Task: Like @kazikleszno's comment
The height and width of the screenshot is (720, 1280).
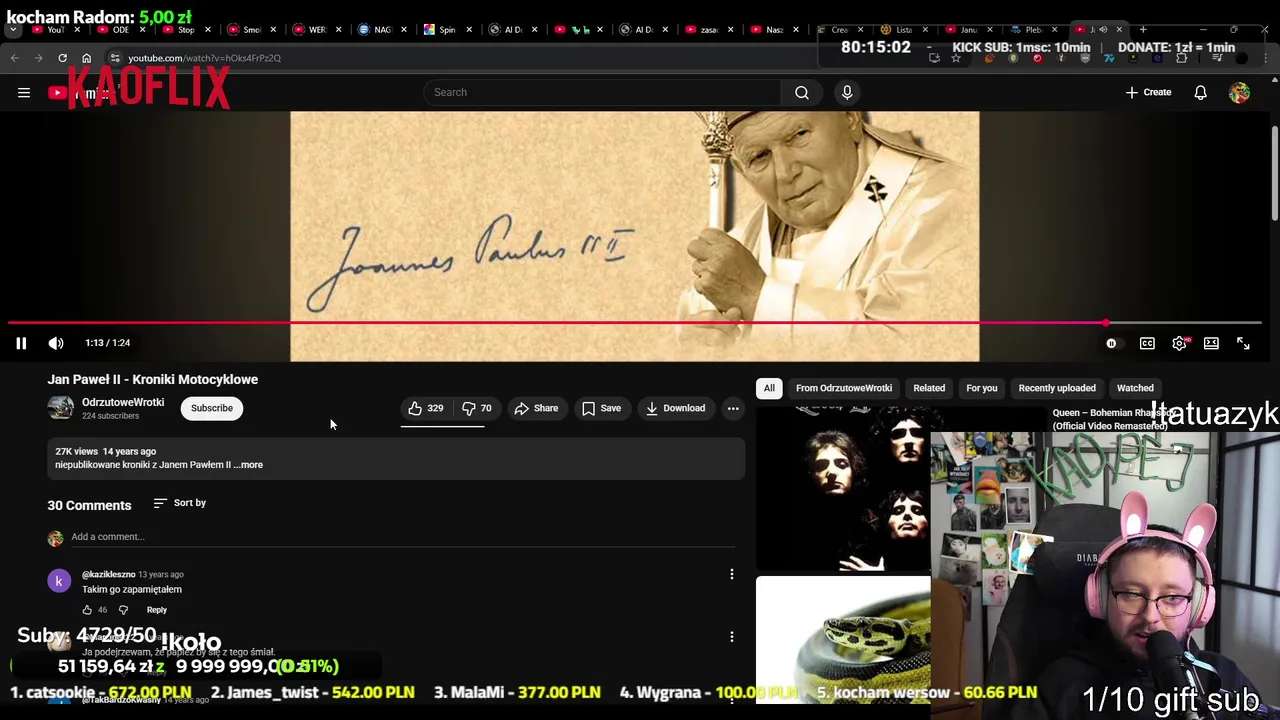Action: 87,610
